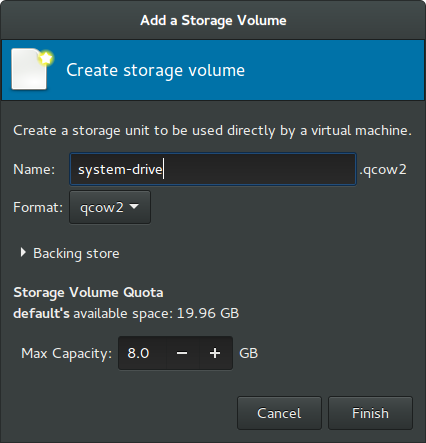The height and width of the screenshot is (443, 426).
Task: Click into the Name field containing system-drive
Action: (x=213, y=169)
